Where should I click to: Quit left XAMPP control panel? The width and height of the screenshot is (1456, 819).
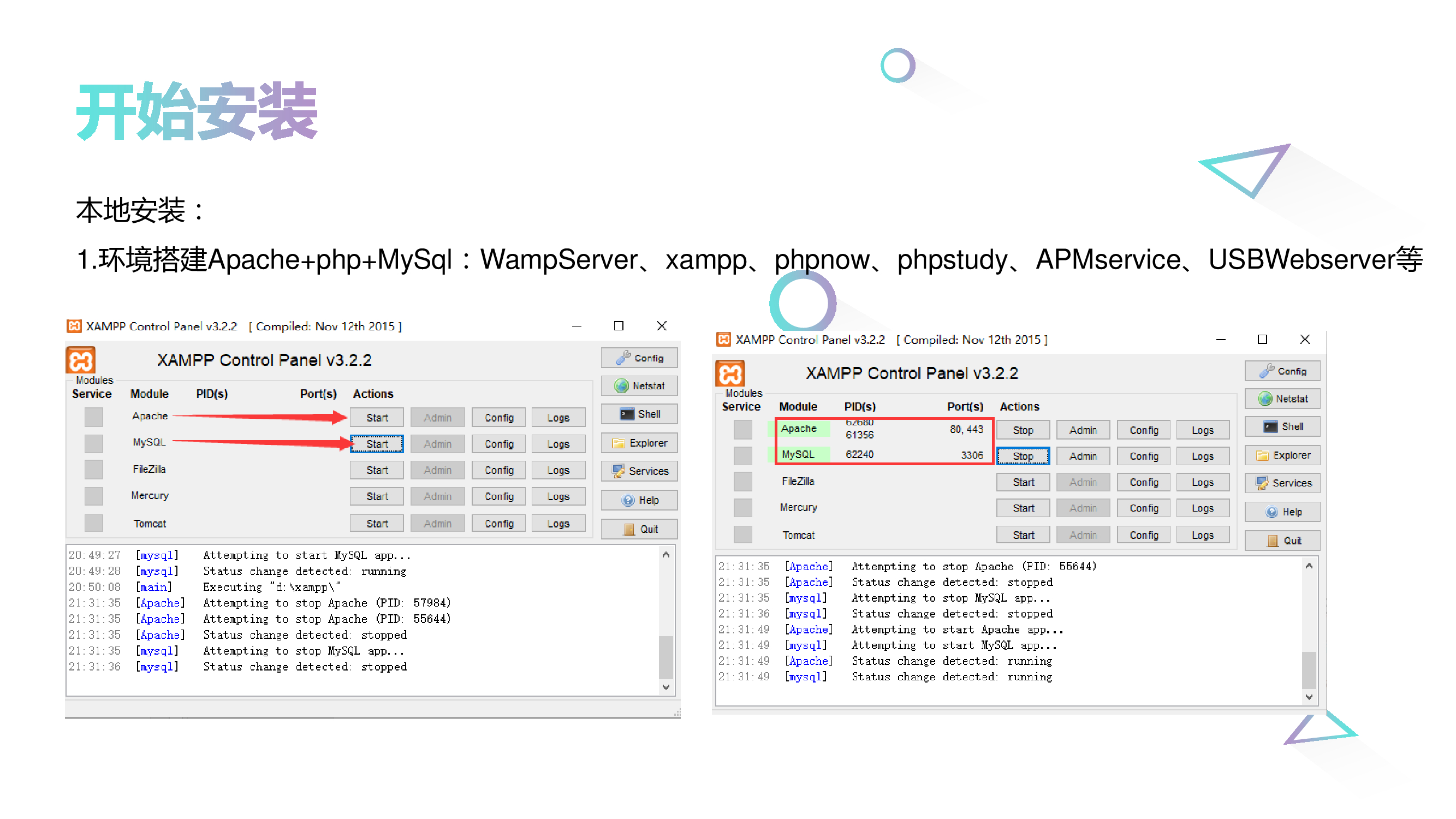pyautogui.click(x=639, y=529)
